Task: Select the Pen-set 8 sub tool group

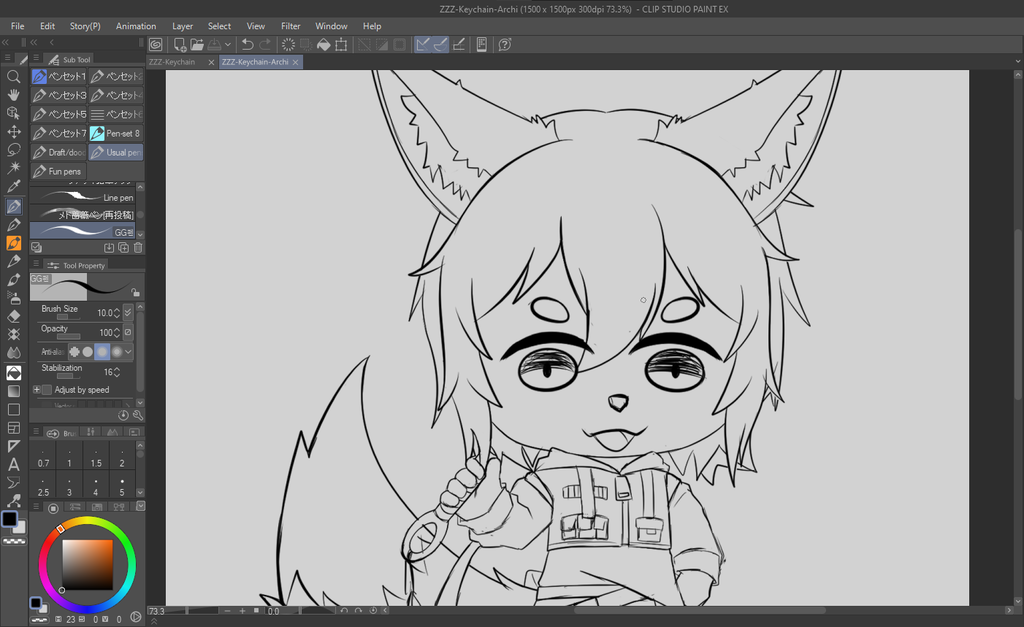Action: click(116, 133)
